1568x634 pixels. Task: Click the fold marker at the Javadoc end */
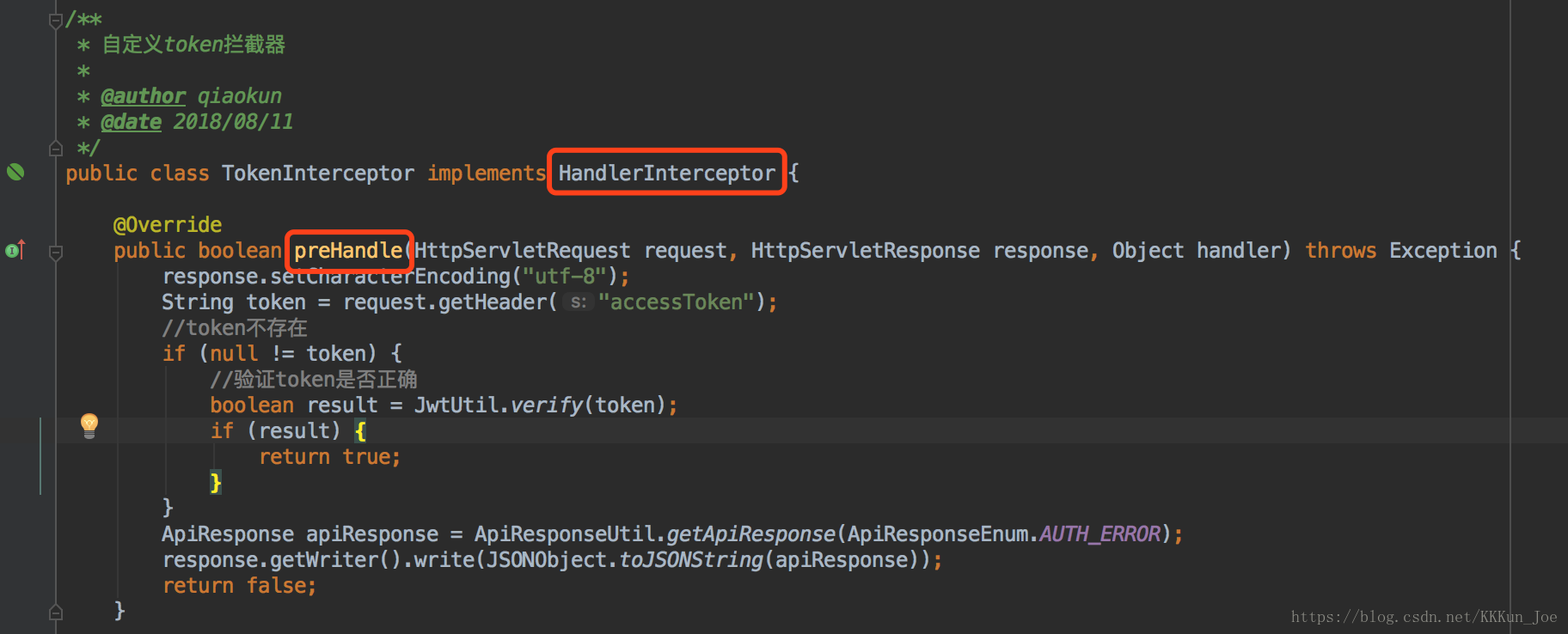56,149
